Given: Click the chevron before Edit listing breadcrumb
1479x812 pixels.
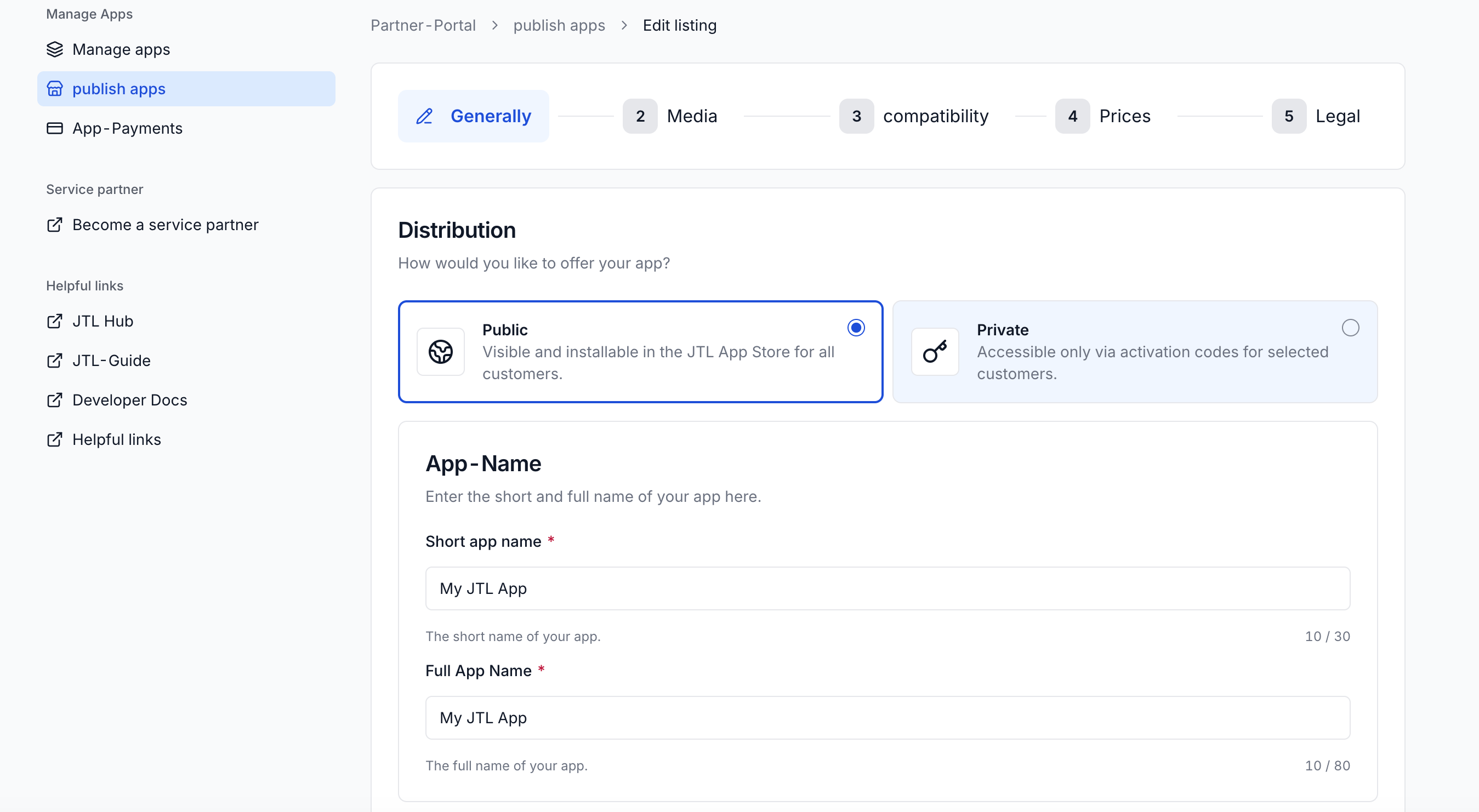Looking at the screenshot, I should (x=624, y=25).
